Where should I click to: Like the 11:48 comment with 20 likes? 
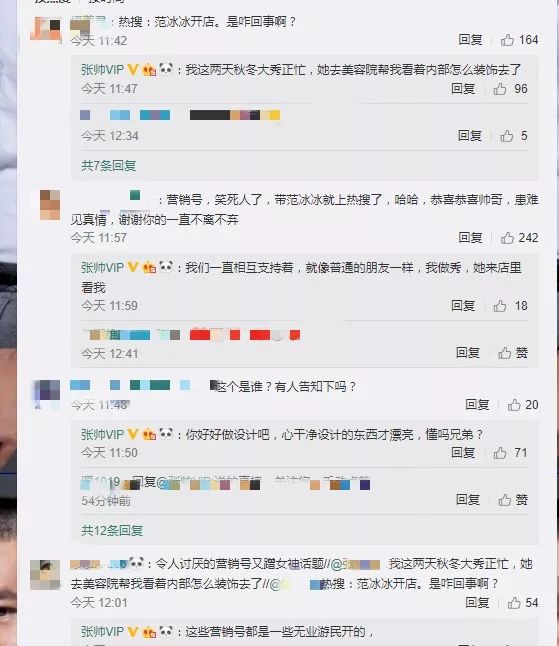coord(522,405)
